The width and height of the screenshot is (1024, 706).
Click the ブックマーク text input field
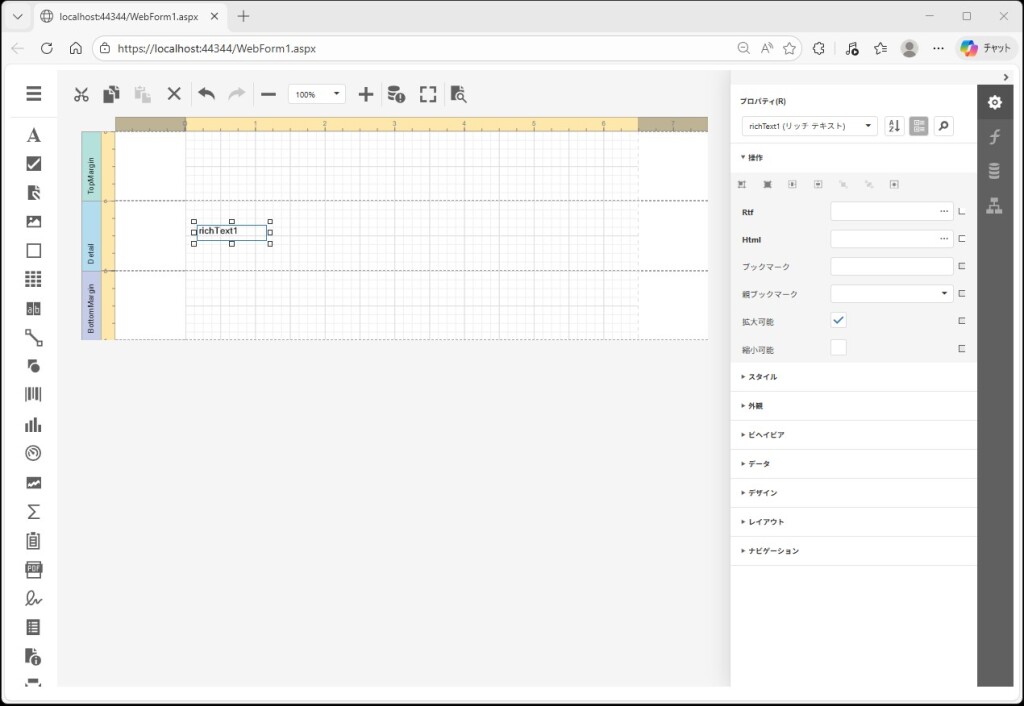[x=891, y=266]
